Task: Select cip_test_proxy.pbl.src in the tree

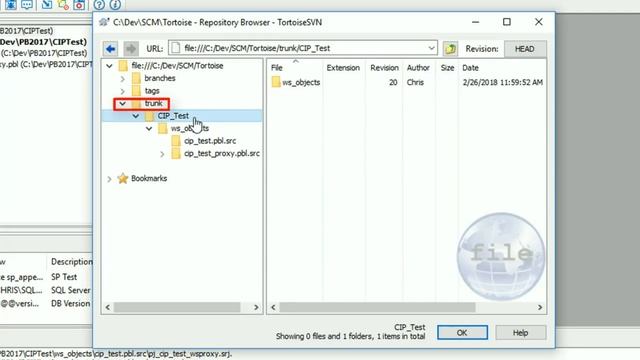Action: 222,153
